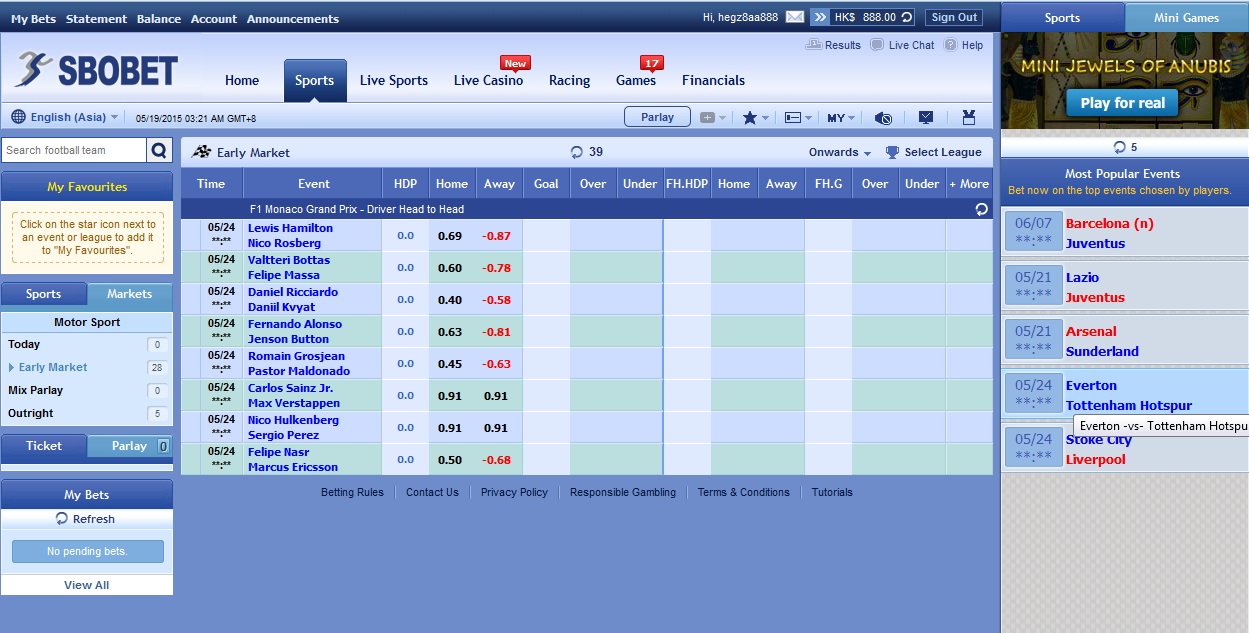
Task: Open My Bets in top menu
Action: tap(33, 19)
